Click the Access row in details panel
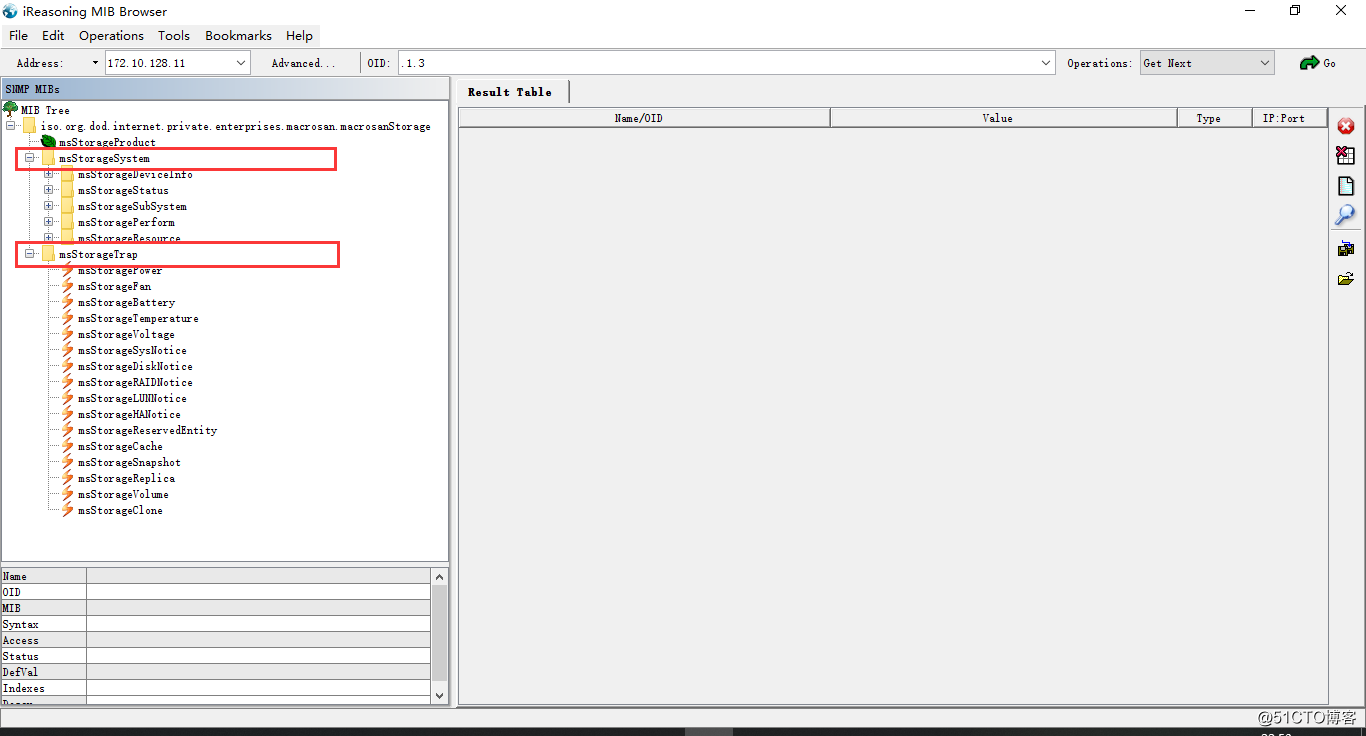 [216, 640]
